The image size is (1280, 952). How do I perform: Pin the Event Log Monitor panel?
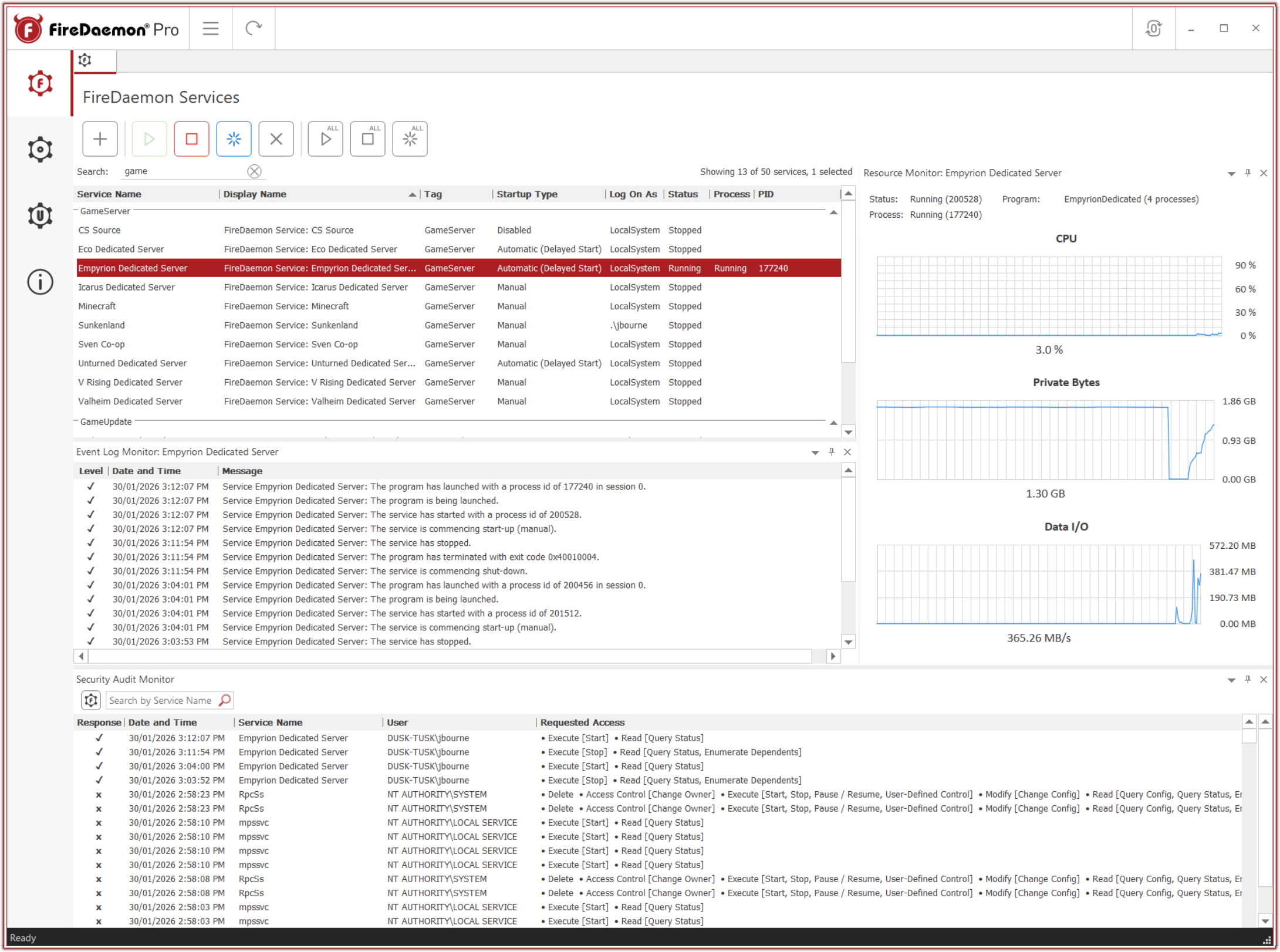(831, 452)
